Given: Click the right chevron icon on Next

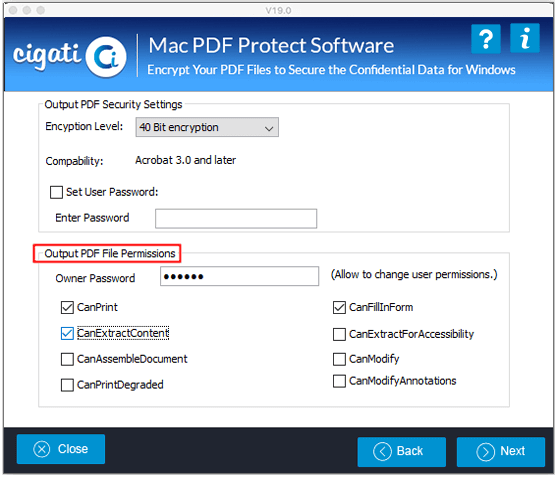Looking at the screenshot, I should tap(486, 451).
